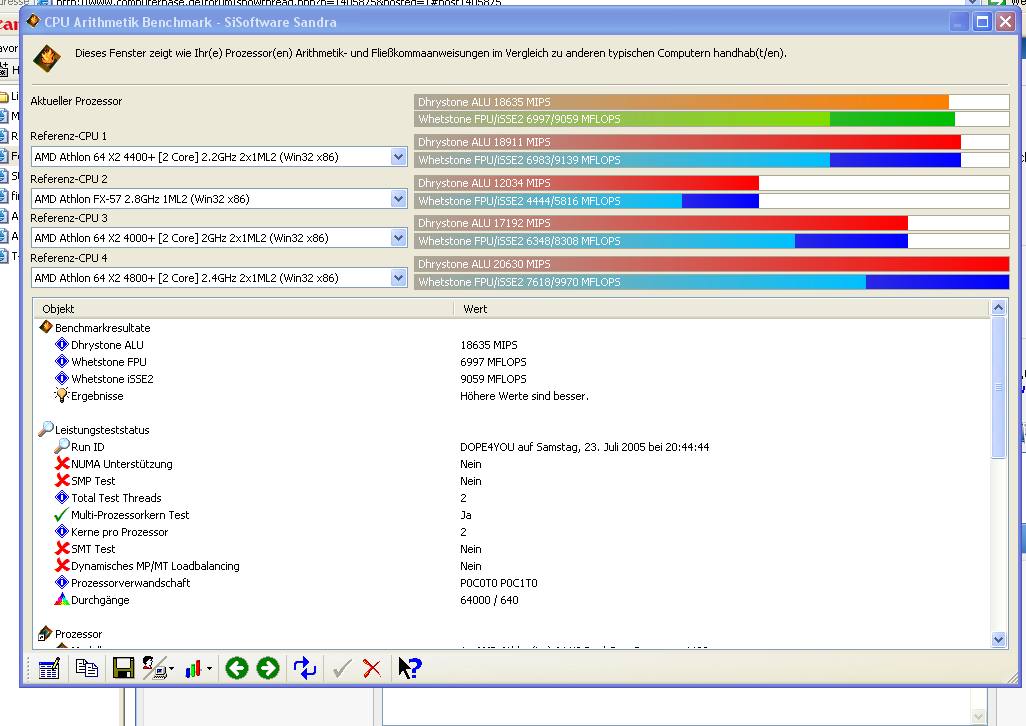Click the grey checkmark OK icon
Screen dimensions: 1026x726
coord(342,668)
